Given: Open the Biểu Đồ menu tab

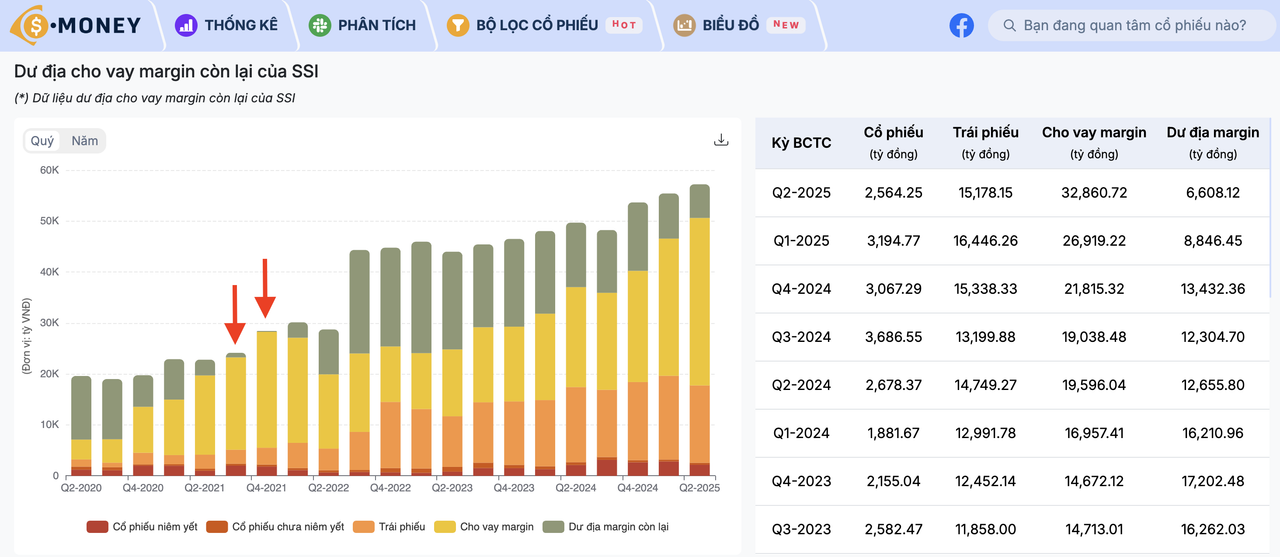Looking at the screenshot, I should pos(740,25).
